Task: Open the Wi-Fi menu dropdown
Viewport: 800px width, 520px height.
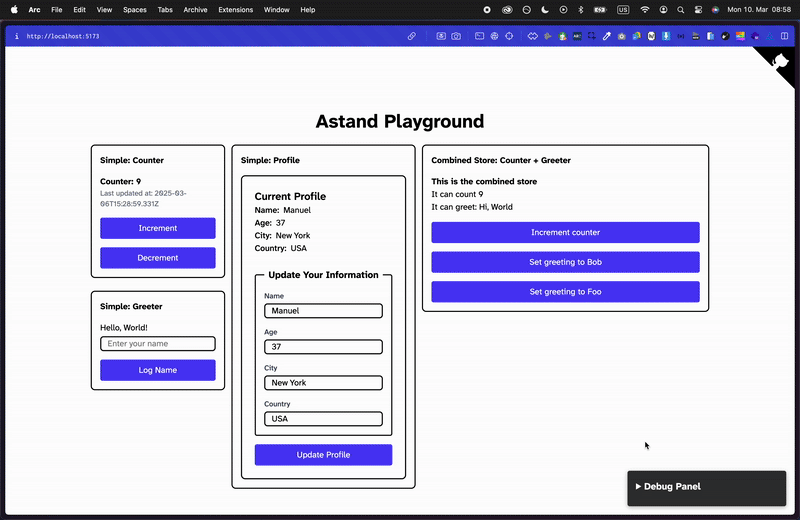Action: (645, 9)
